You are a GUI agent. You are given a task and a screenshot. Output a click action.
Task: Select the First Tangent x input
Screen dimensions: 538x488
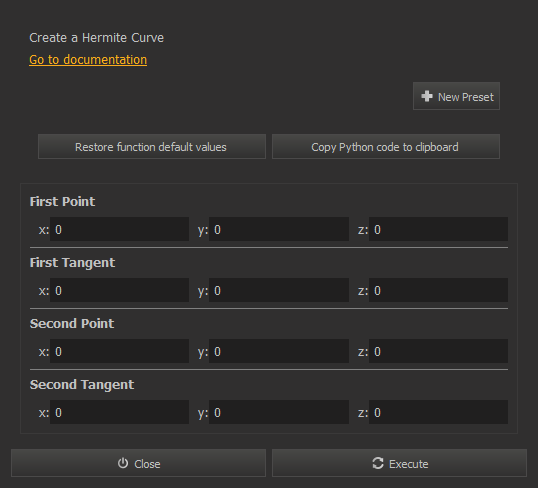(x=119, y=290)
